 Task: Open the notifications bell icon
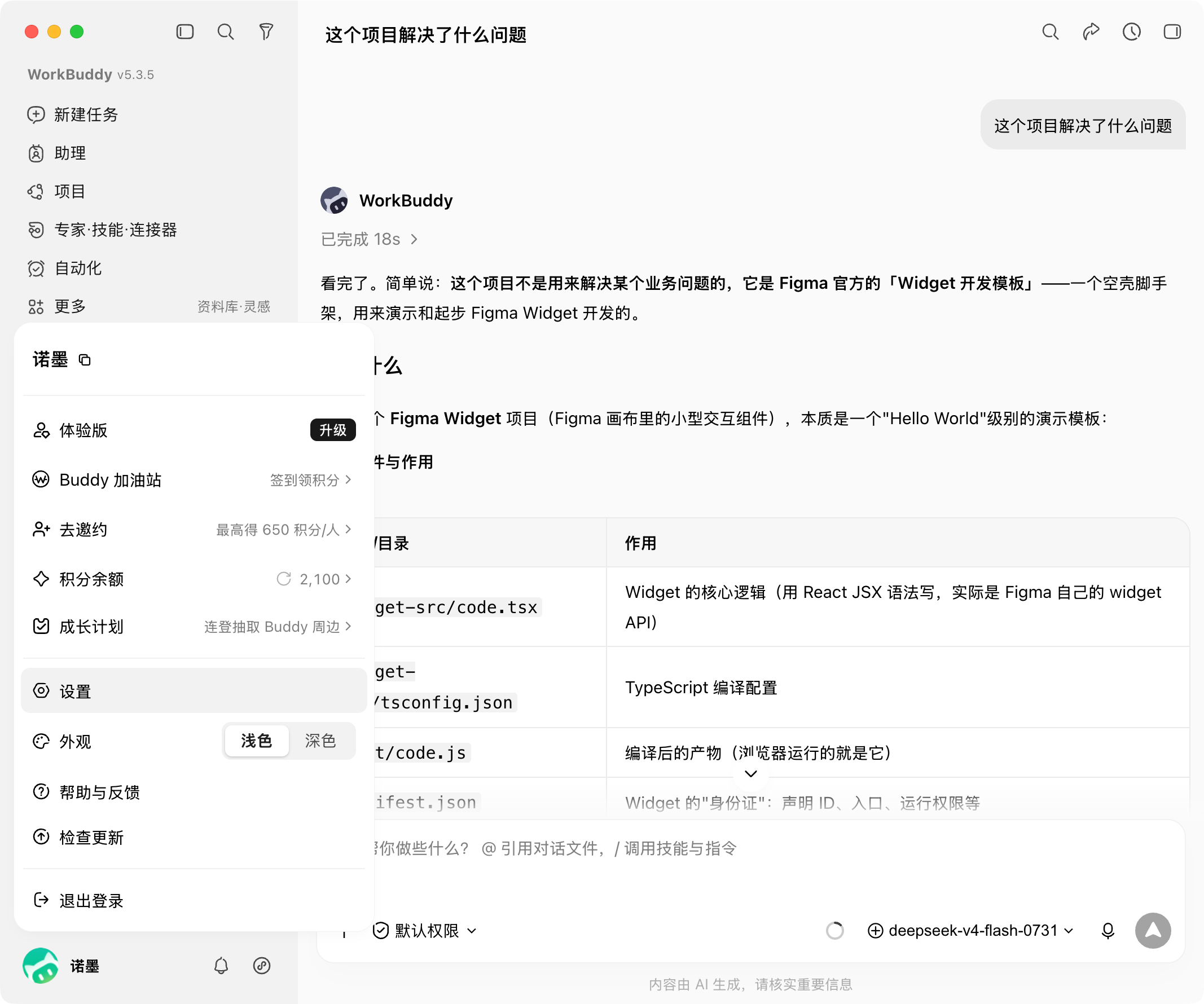click(x=221, y=966)
